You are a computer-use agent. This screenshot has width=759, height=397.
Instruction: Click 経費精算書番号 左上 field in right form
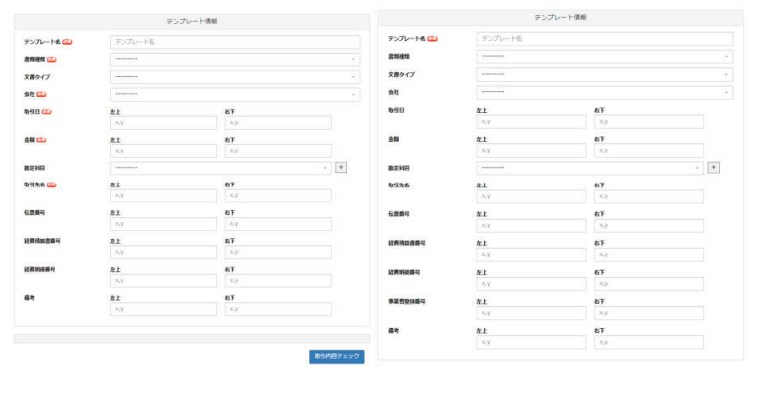click(x=531, y=255)
